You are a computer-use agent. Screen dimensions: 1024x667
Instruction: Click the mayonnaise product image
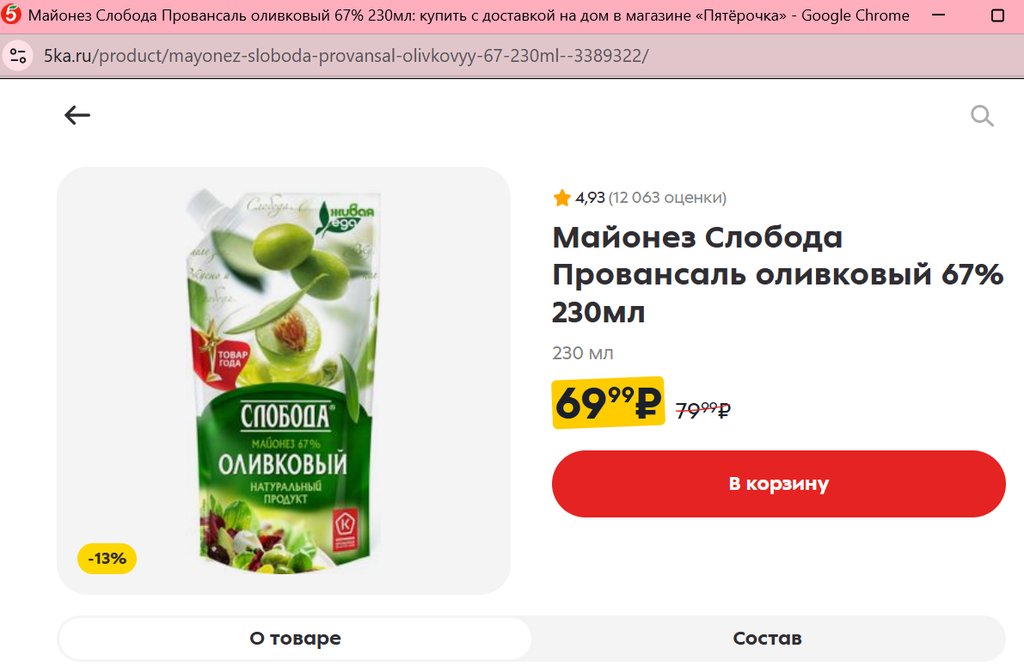(283, 381)
